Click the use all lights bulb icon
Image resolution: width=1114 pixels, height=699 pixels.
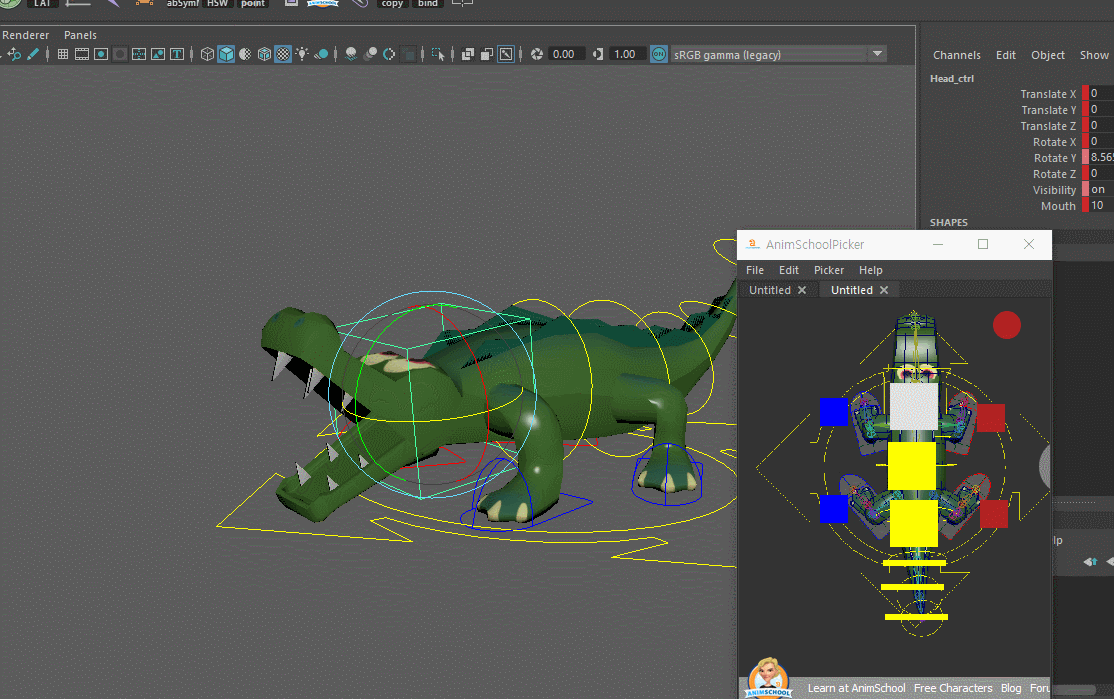pyautogui.click(x=302, y=54)
